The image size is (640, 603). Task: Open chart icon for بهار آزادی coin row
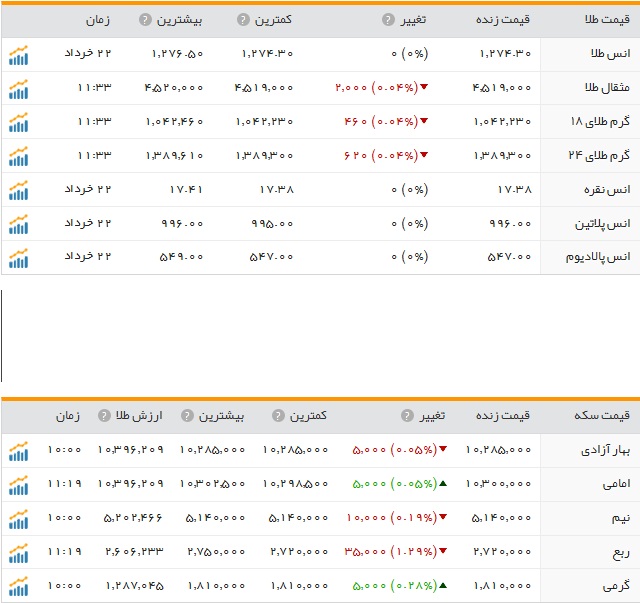19,451
